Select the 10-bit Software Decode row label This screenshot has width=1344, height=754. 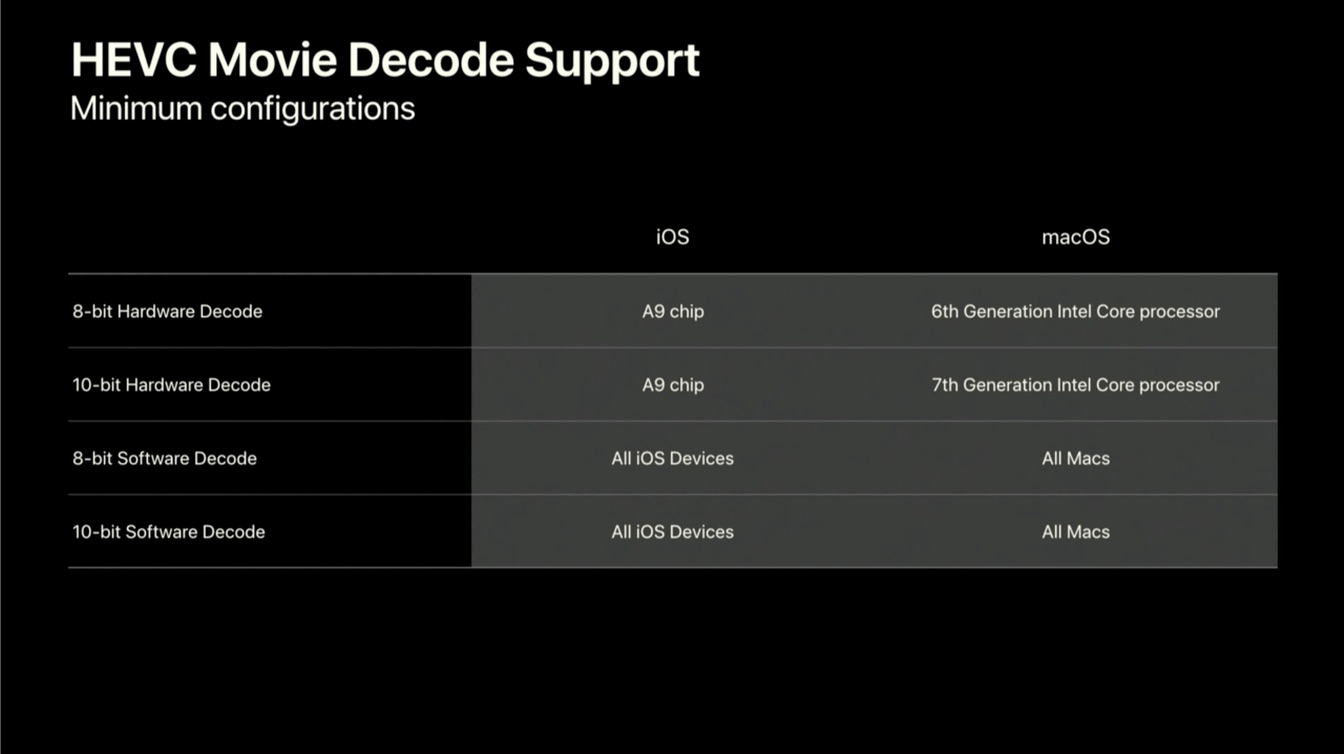click(x=168, y=532)
